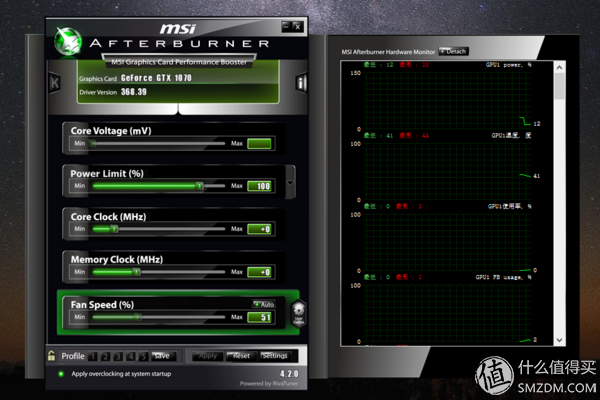Open the Kombustor K side button
The height and width of the screenshot is (400, 600).
tap(55, 83)
